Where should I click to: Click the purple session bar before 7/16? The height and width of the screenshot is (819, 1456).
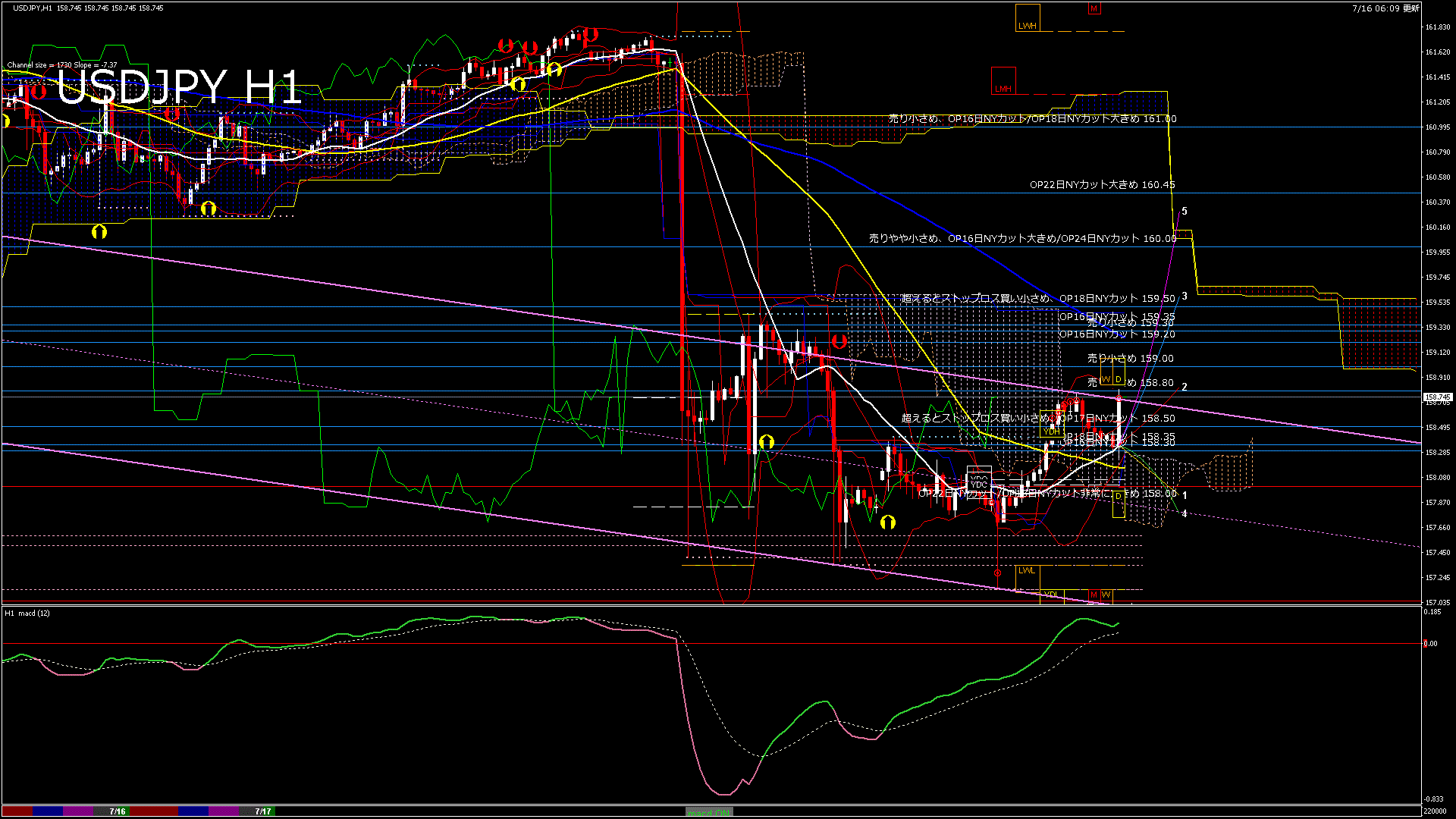(77, 811)
